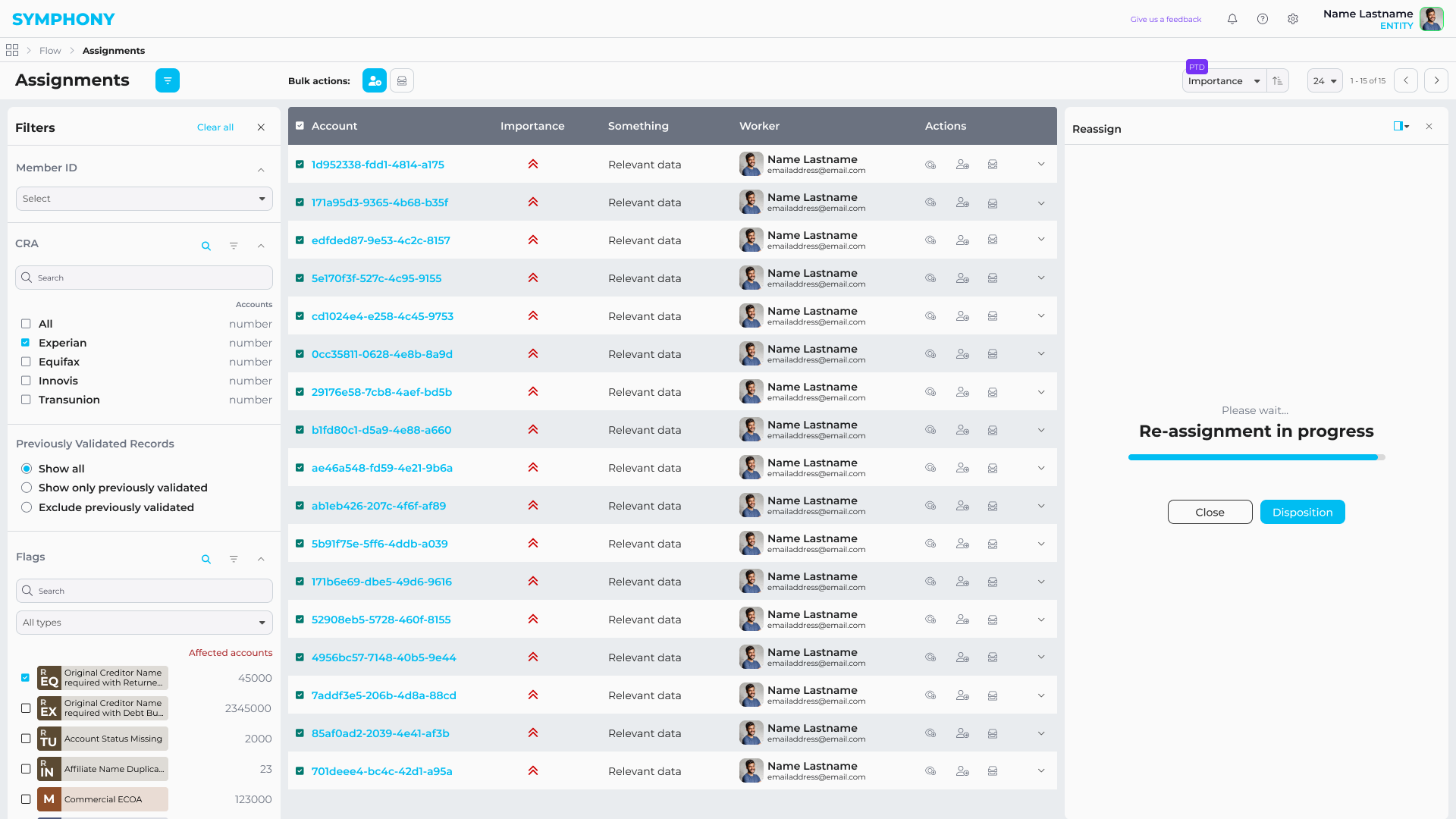Open the Member ID Select dropdown
The image size is (1456, 819).
click(144, 199)
